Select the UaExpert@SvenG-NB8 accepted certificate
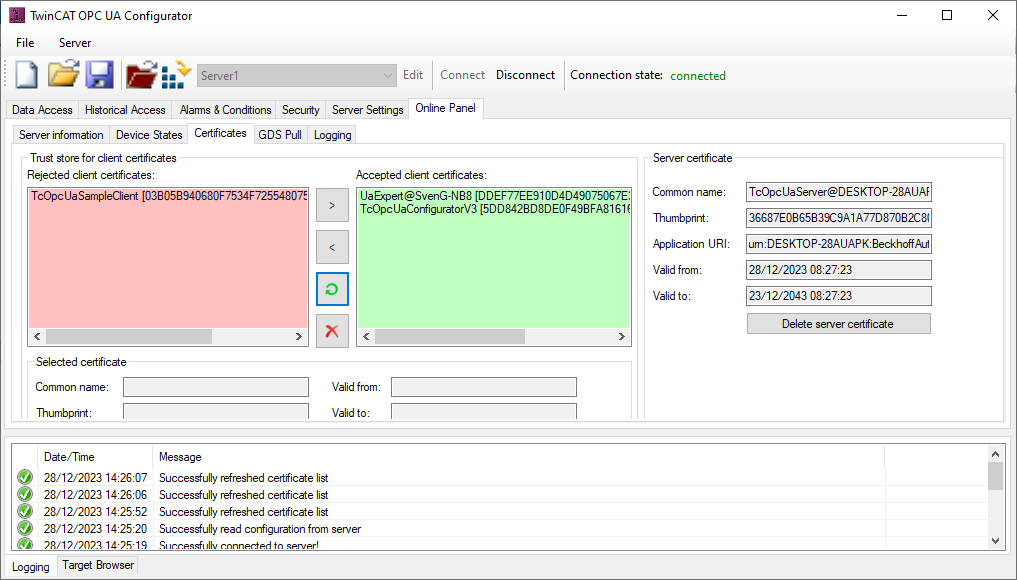Image resolution: width=1017 pixels, height=580 pixels. [494, 196]
